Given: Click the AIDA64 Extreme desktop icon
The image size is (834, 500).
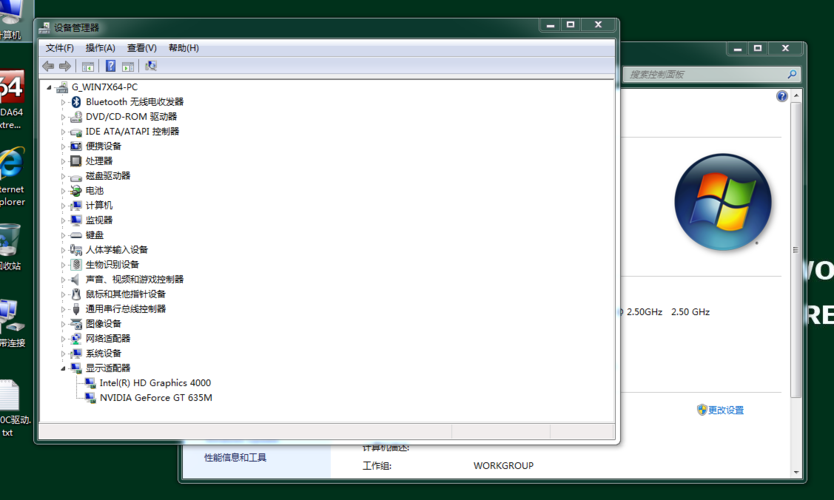Looking at the screenshot, I should (x=12, y=87).
